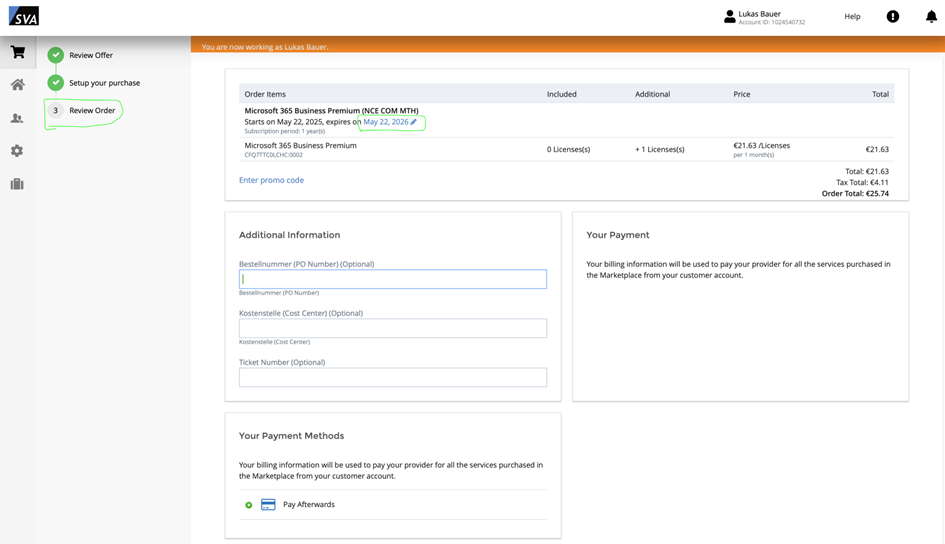Viewport: 945px width, 544px height.
Task: Select step 3 Review Order
Action: [x=91, y=110]
